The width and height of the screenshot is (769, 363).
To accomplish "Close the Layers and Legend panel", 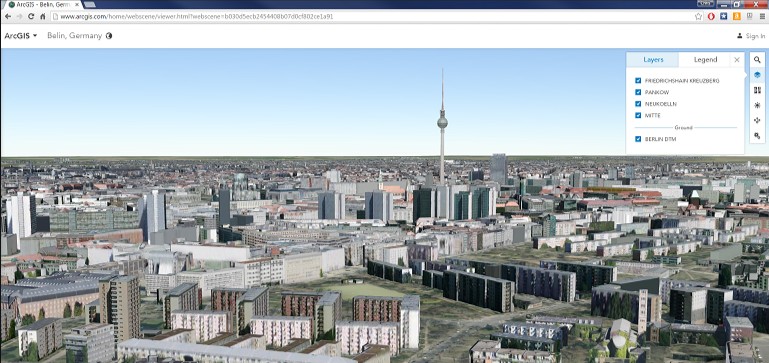I will point(737,60).
